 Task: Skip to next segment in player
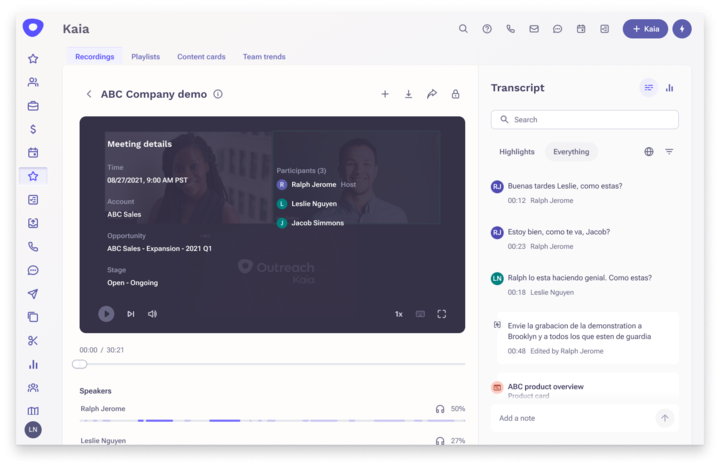coord(131,314)
